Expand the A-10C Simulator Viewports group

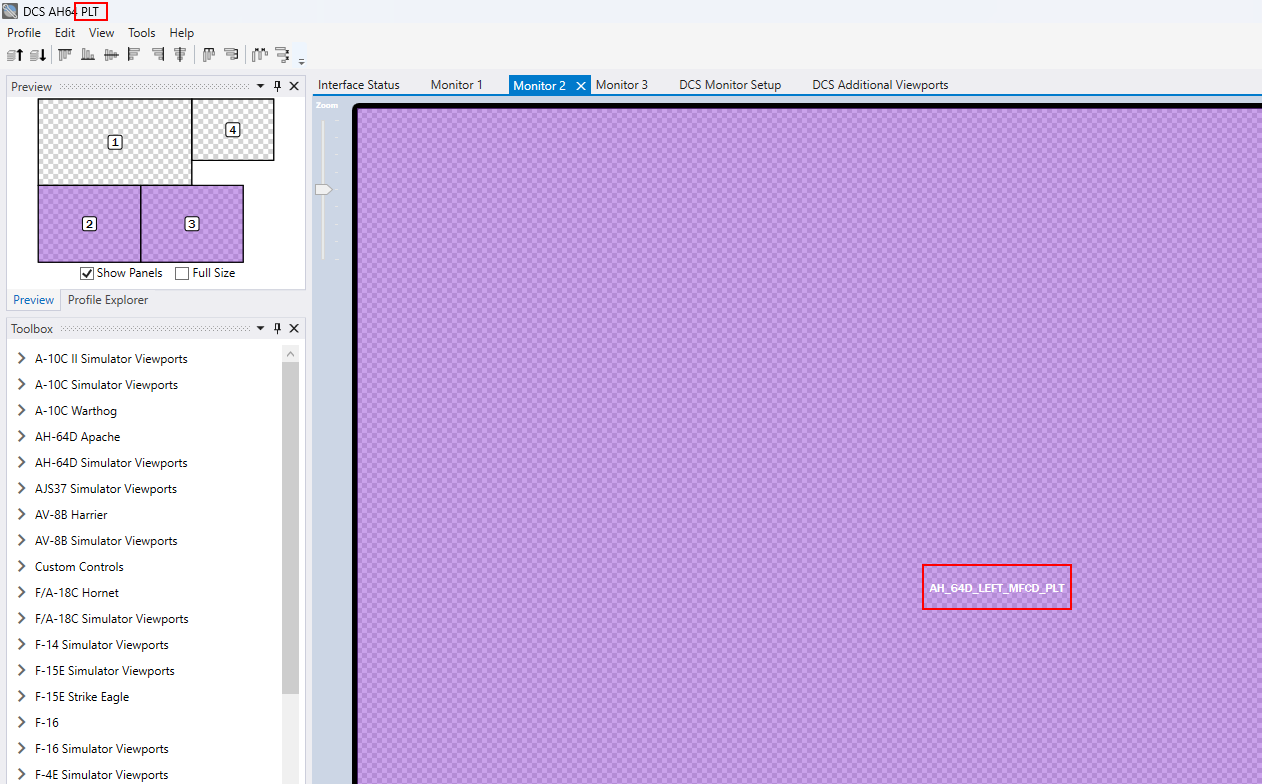point(21,384)
